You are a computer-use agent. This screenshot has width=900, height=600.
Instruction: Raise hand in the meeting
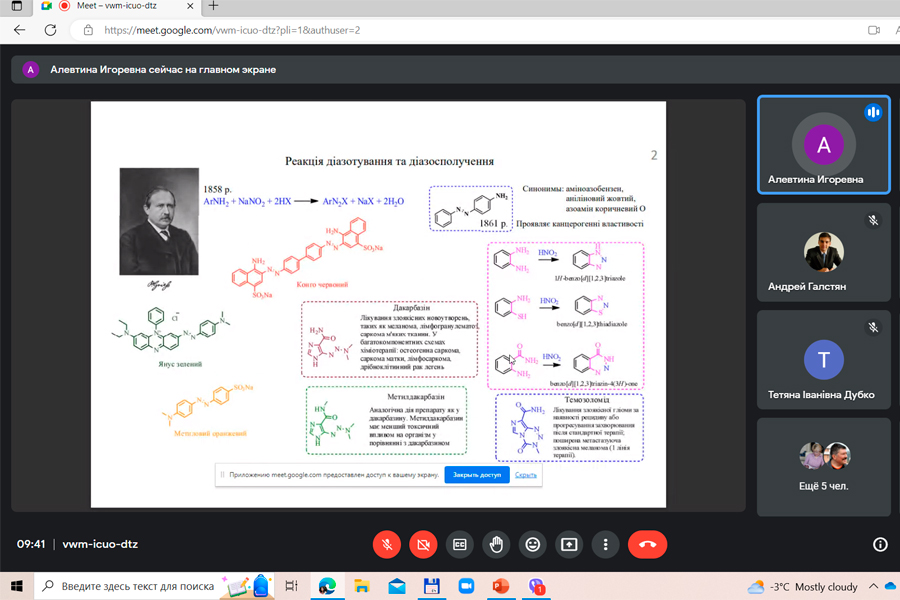click(496, 544)
